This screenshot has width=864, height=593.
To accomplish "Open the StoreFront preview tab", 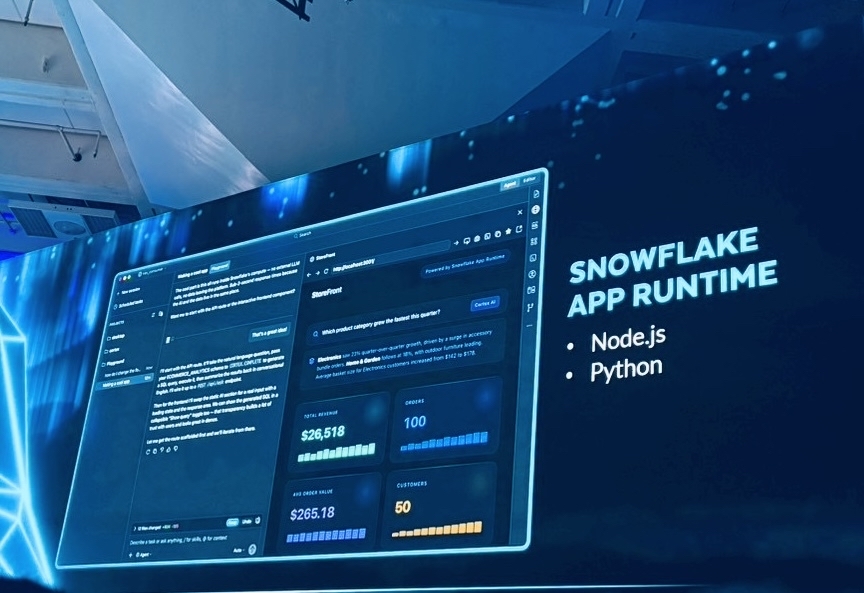I will (x=323, y=257).
